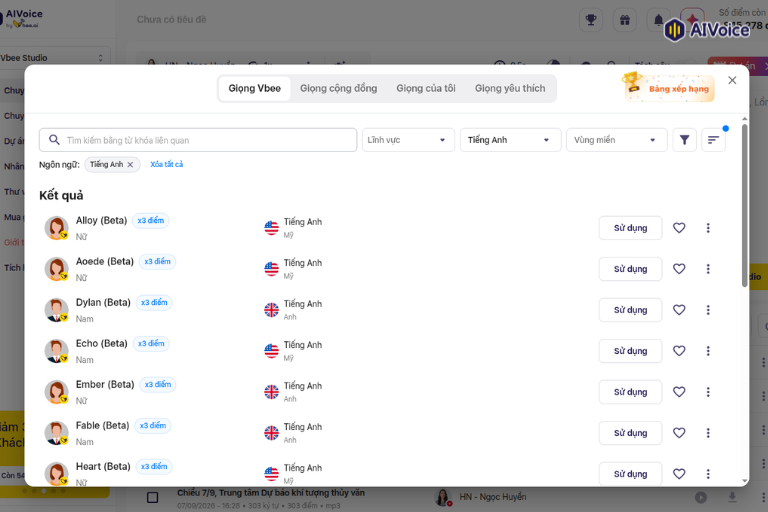This screenshot has width=768, height=512.
Task: Use the Ember (Beta) voice
Action: point(630,392)
